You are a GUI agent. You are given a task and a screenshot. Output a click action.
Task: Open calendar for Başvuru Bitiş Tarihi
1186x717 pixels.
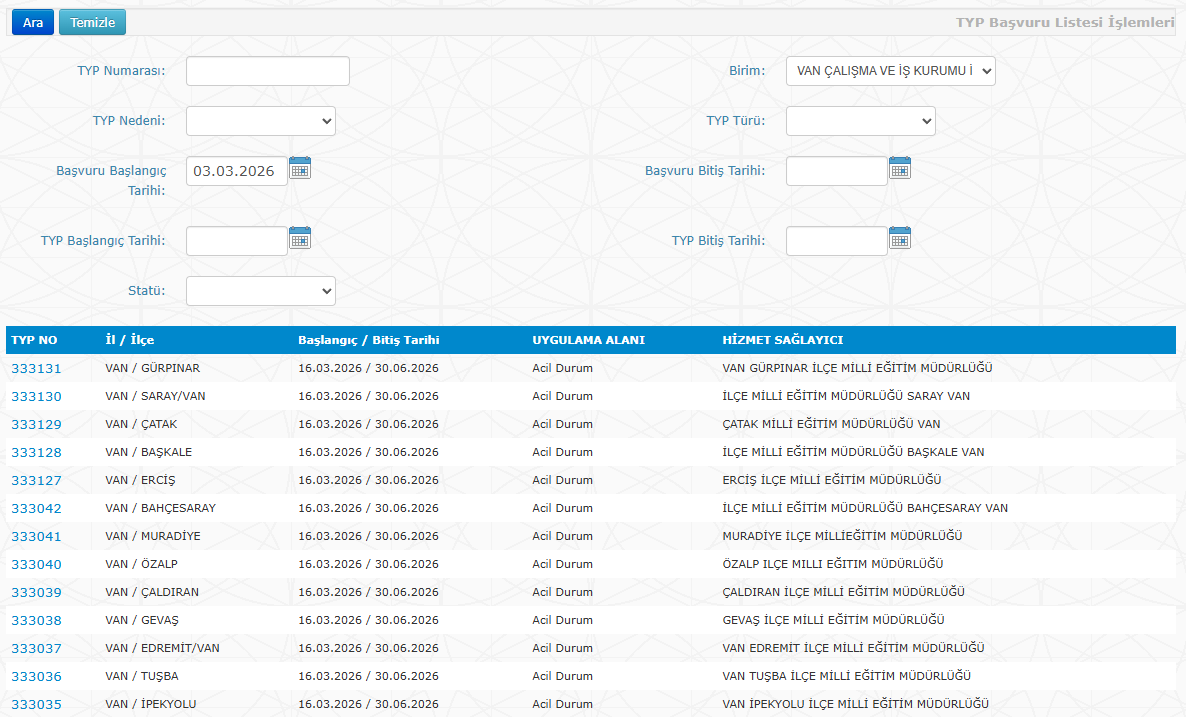[900, 168]
